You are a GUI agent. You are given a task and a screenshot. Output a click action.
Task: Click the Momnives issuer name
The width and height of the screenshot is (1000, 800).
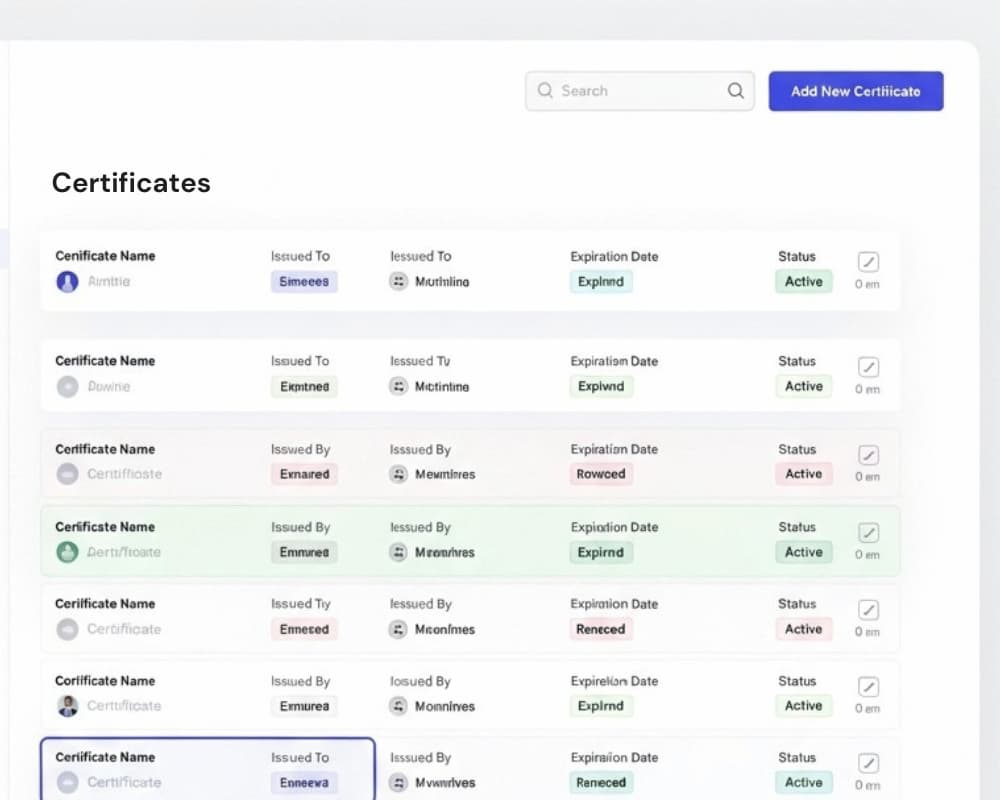[x=445, y=707]
